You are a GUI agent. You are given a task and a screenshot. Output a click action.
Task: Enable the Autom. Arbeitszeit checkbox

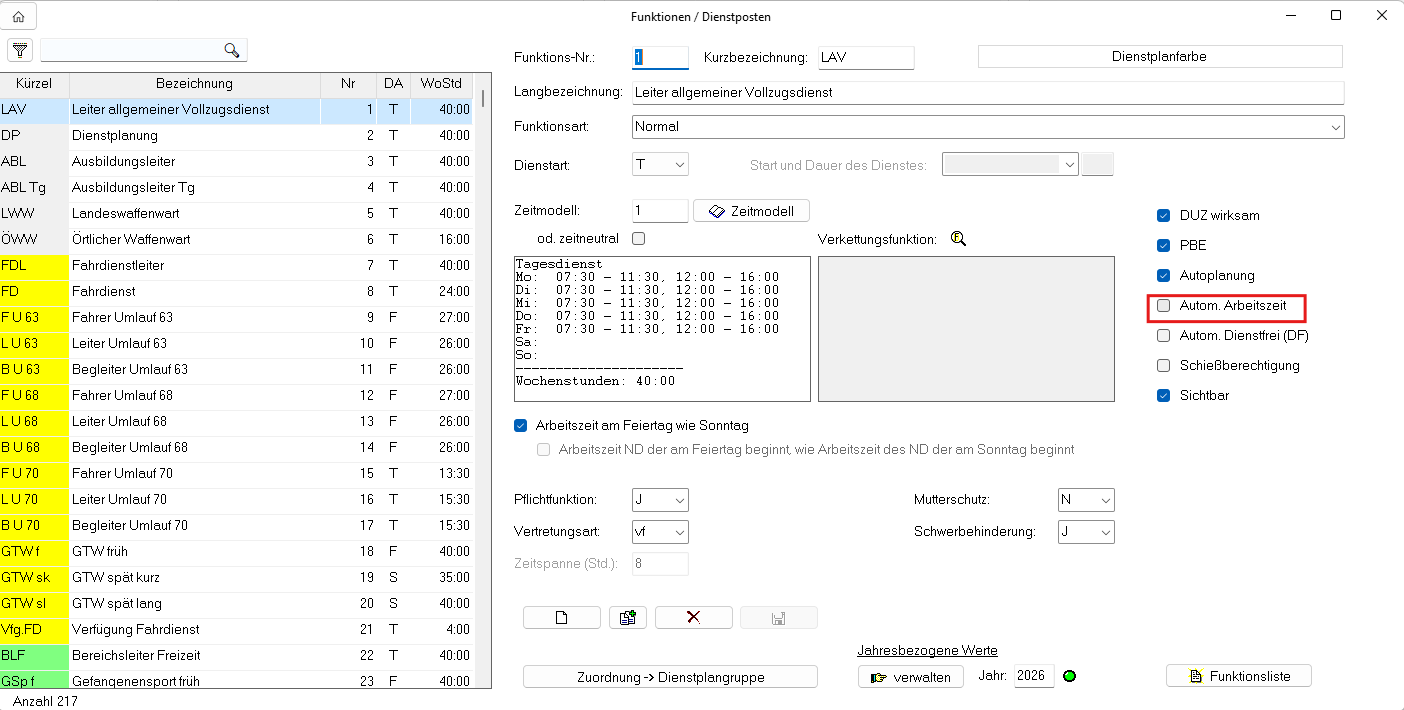tap(1163, 306)
